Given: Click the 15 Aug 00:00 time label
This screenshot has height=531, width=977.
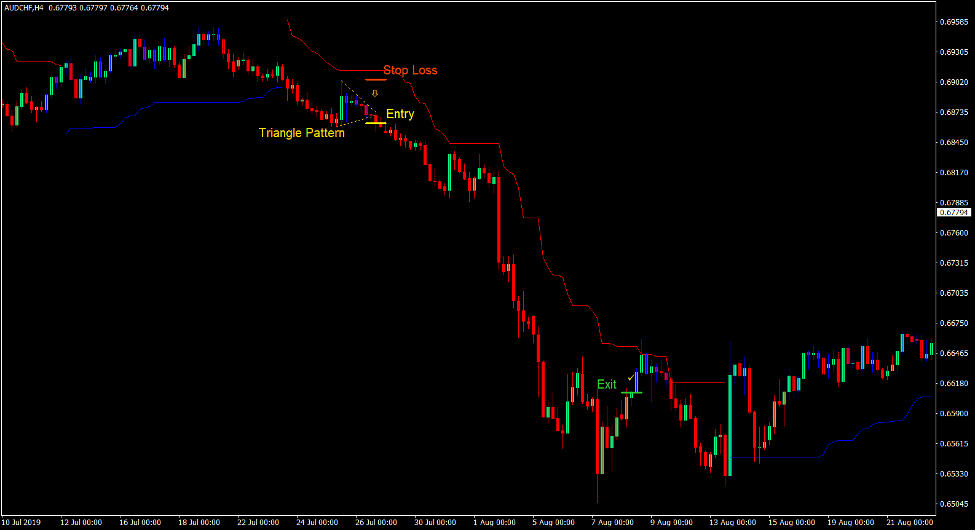Looking at the screenshot, I should (791, 522).
